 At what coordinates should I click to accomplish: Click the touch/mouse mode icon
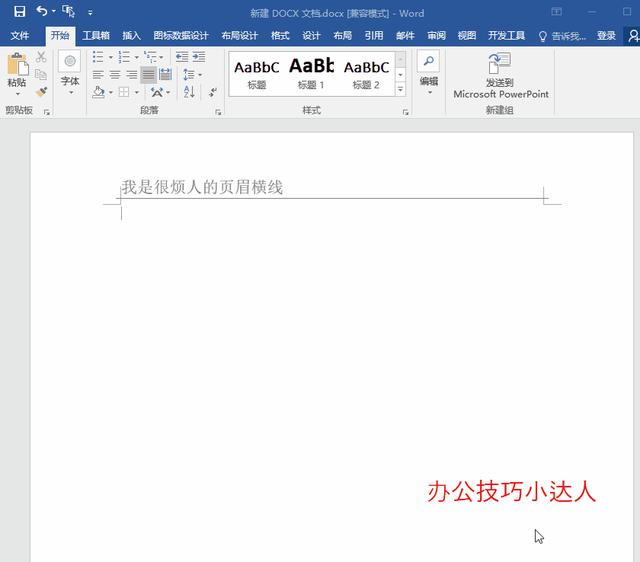(x=69, y=11)
